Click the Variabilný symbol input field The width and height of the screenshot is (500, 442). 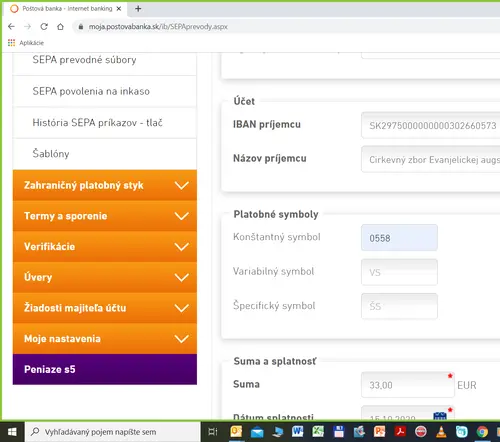tap(399, 272)
